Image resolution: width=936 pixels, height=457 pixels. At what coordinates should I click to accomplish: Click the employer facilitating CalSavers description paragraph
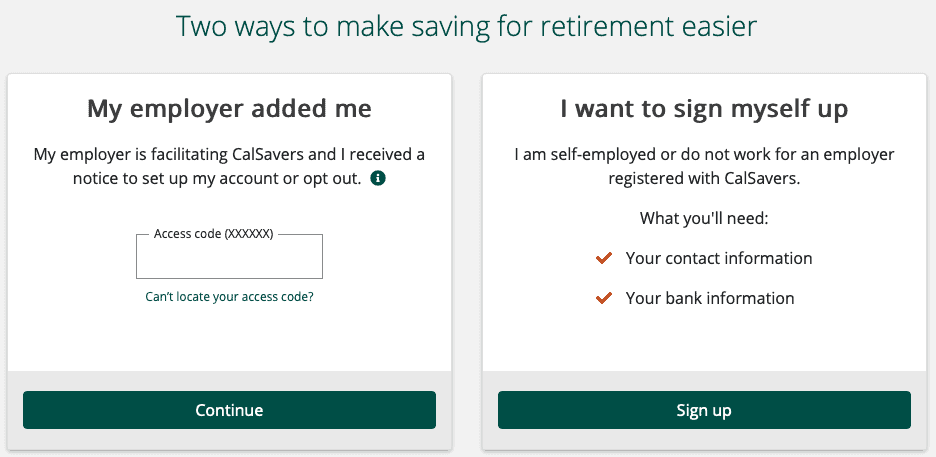(x=229, y=166)
